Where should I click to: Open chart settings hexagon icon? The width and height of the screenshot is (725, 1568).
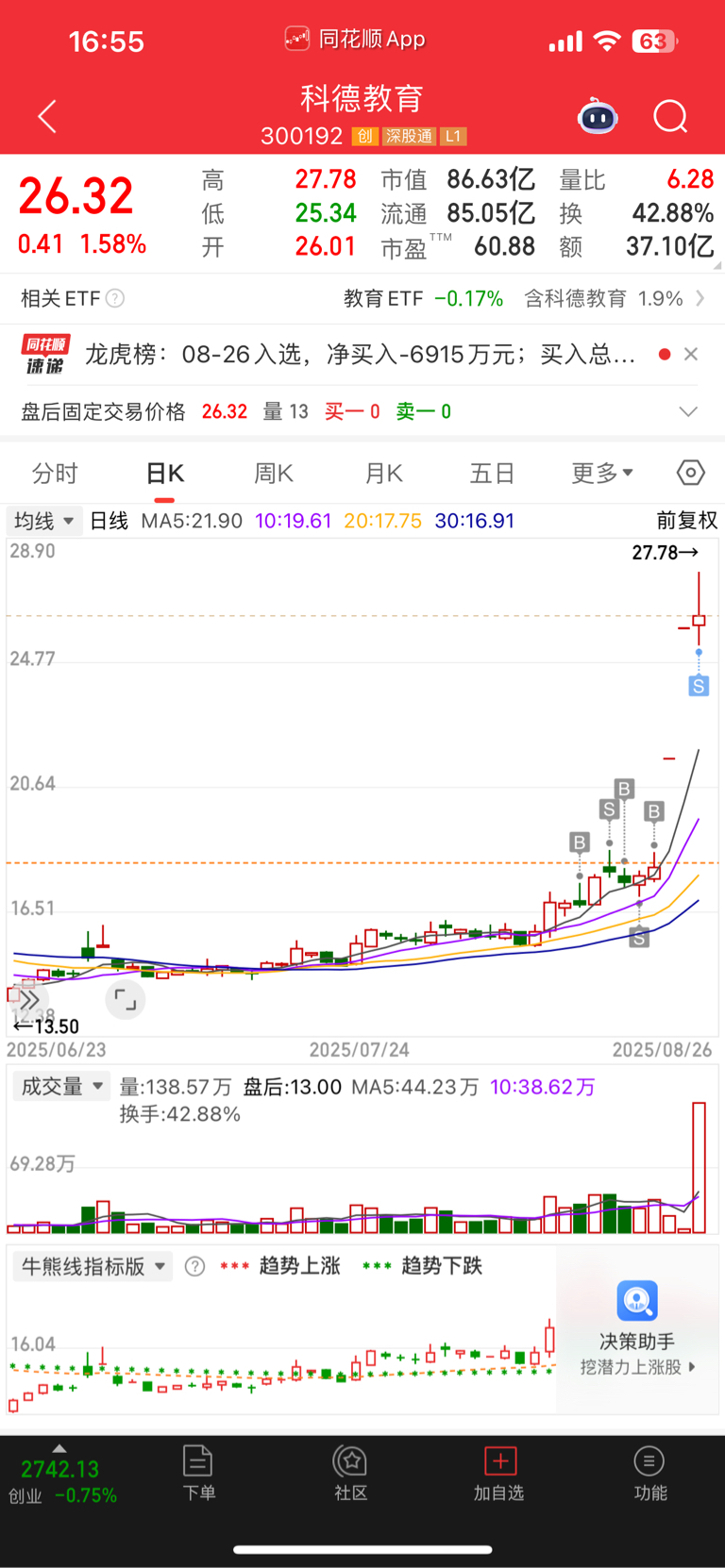tap(691, 473)
